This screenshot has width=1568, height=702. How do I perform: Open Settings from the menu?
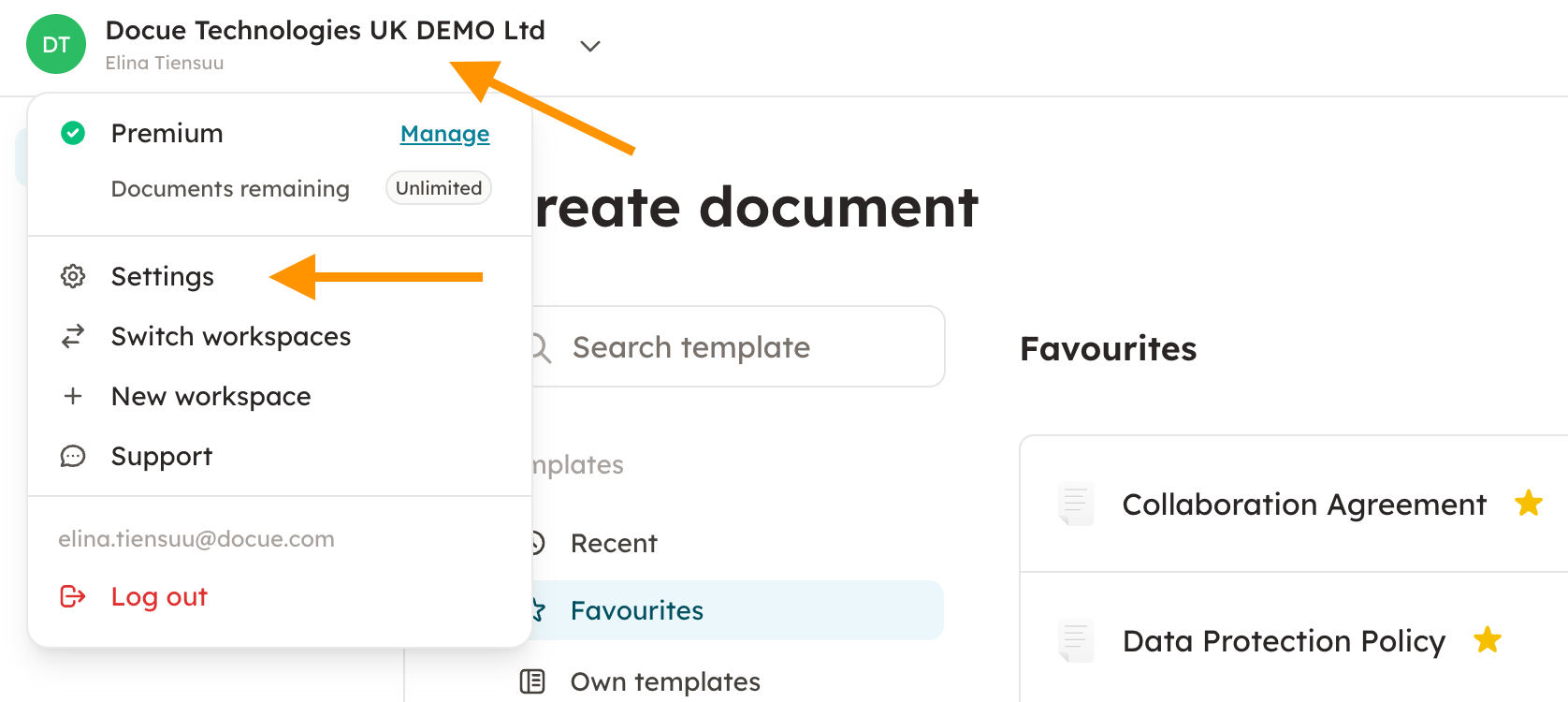point(163,276)
